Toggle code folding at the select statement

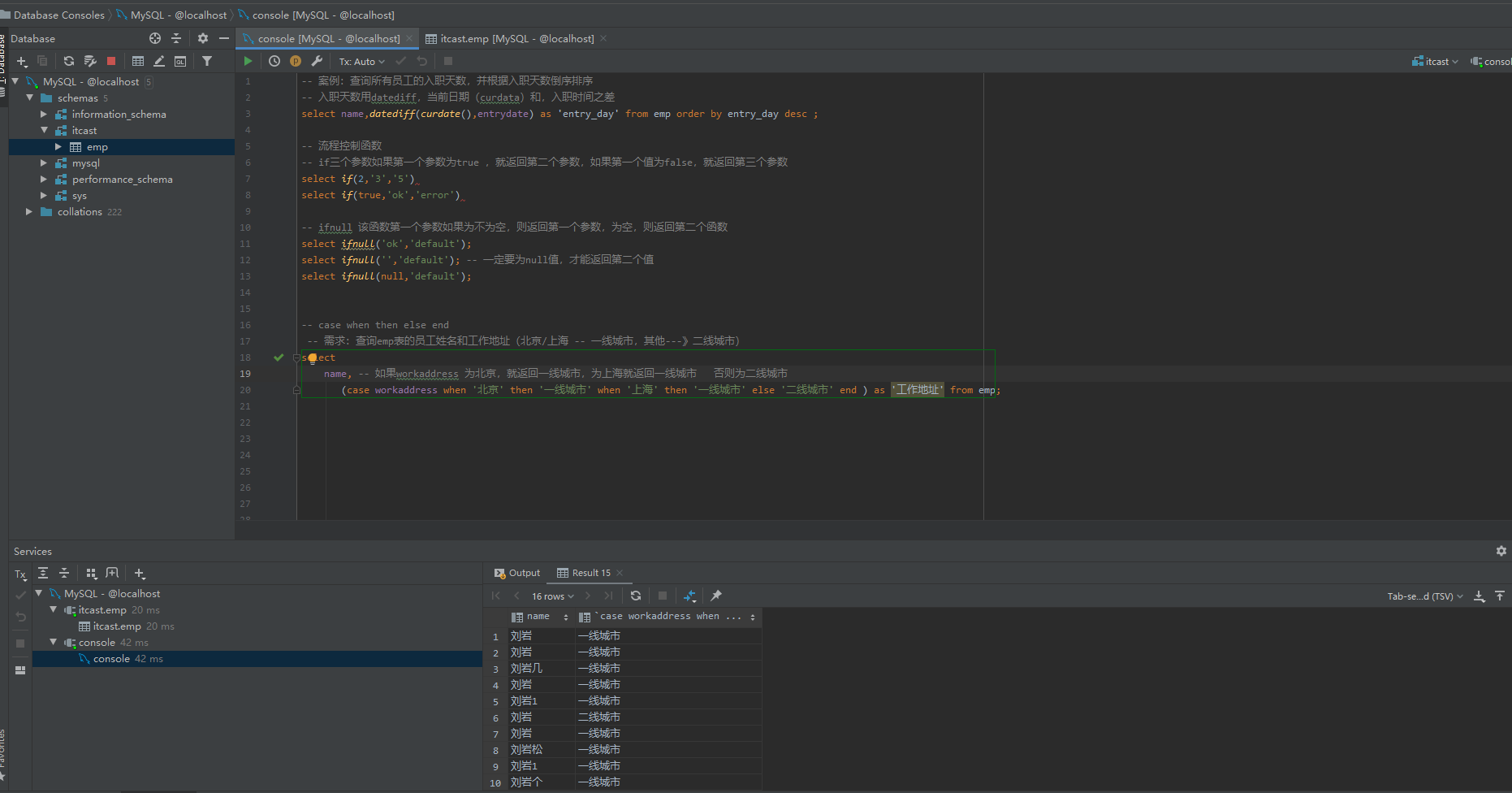(x=296, y=357)
